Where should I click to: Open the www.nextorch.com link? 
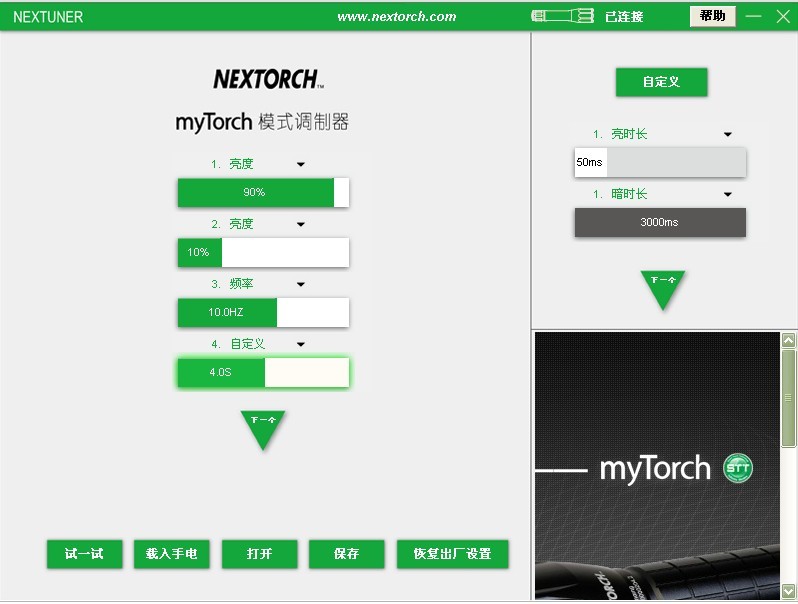point(397,16)
